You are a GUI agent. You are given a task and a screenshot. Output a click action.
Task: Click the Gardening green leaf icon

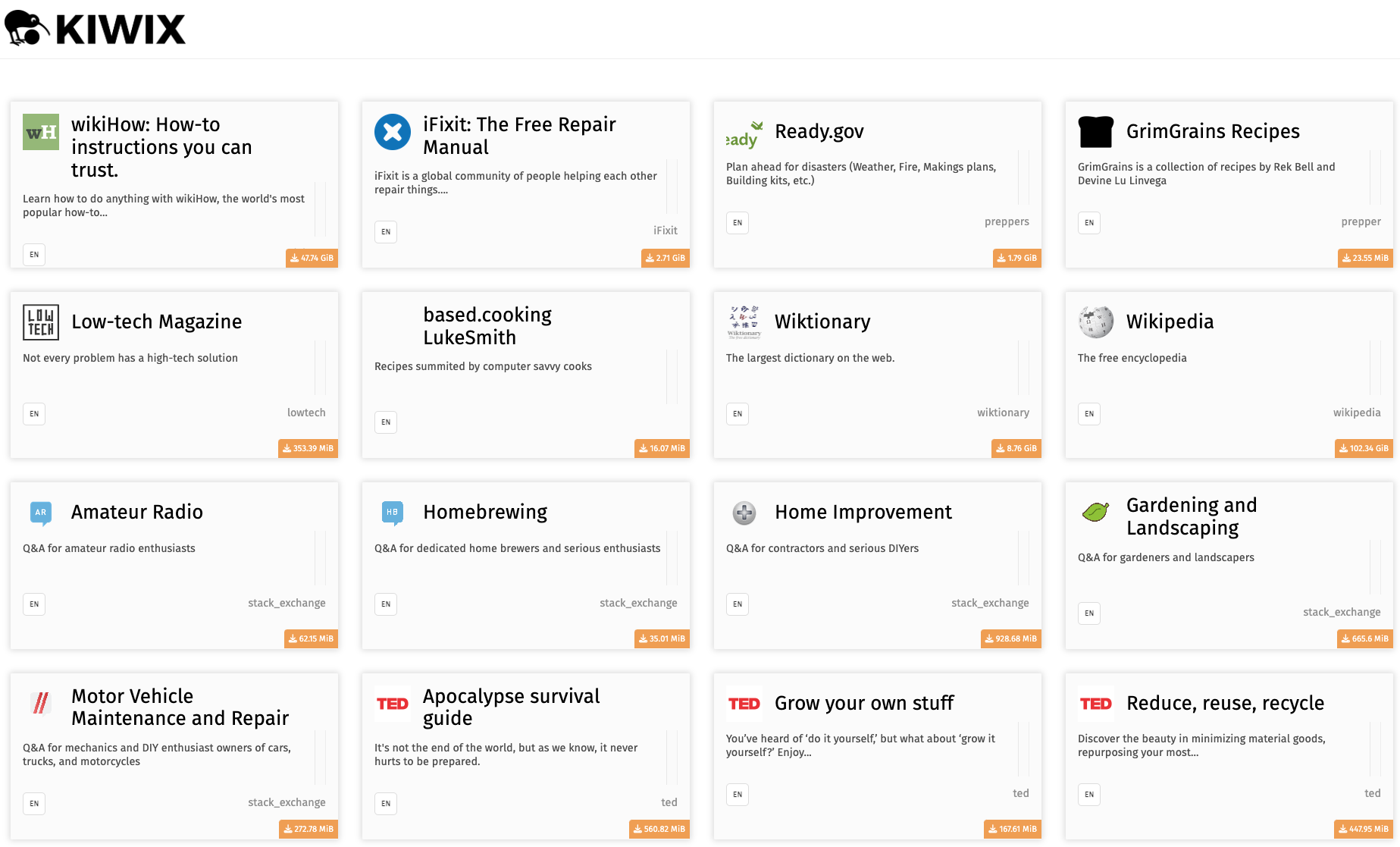(1096, 513)
